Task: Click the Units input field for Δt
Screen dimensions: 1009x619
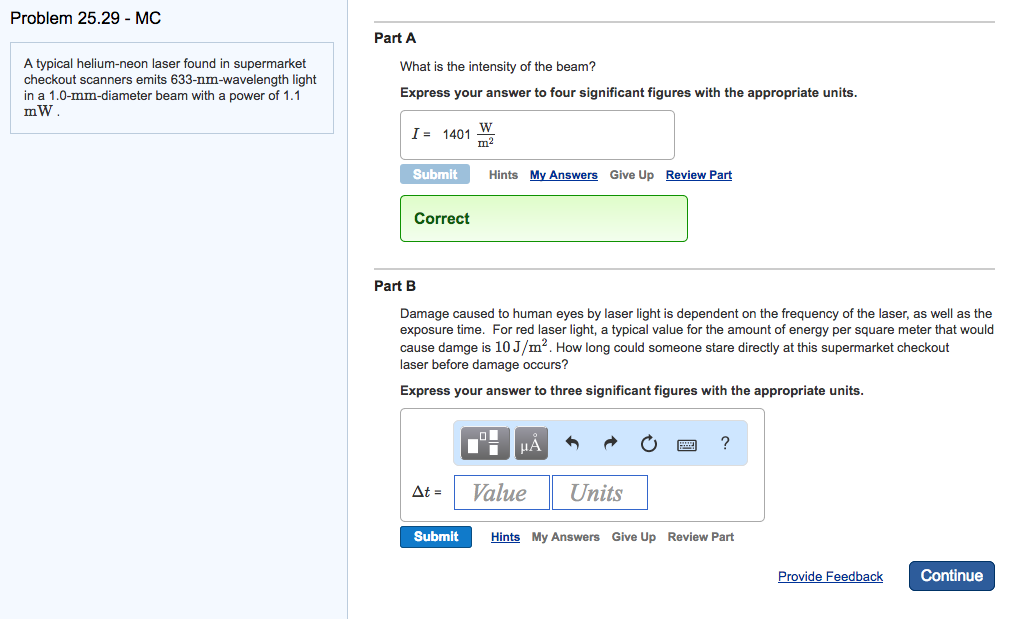Action: [599, 493]
